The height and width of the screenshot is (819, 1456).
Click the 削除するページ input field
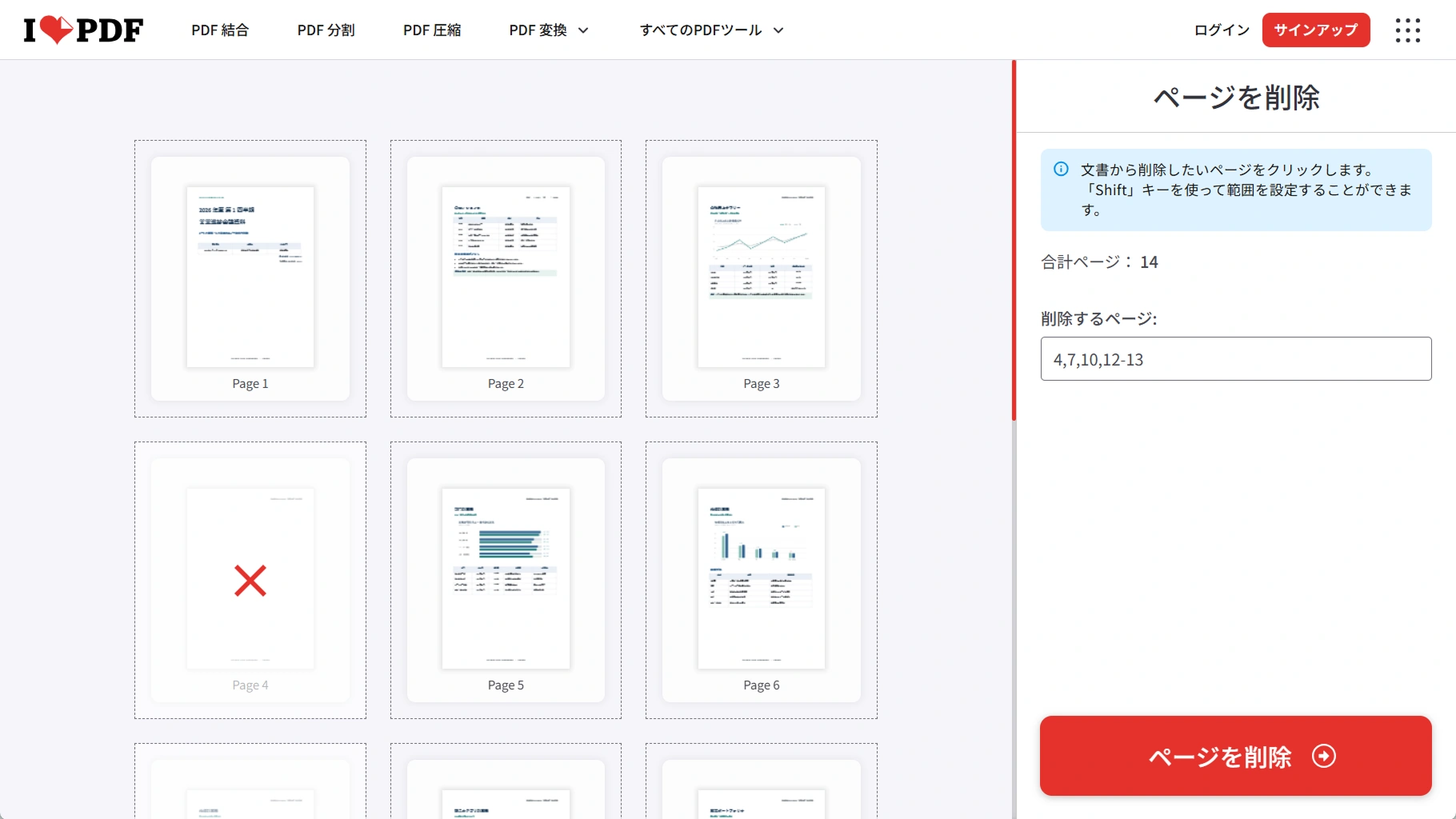1236,359
